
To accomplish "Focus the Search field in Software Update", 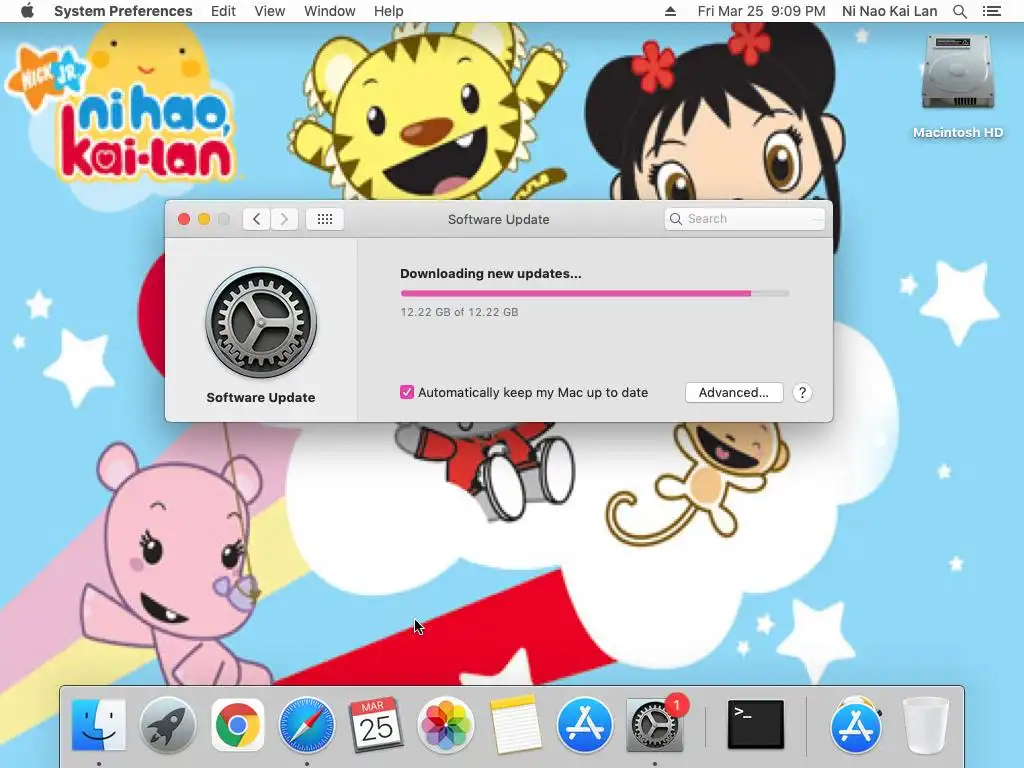I will tap(744, 219).
